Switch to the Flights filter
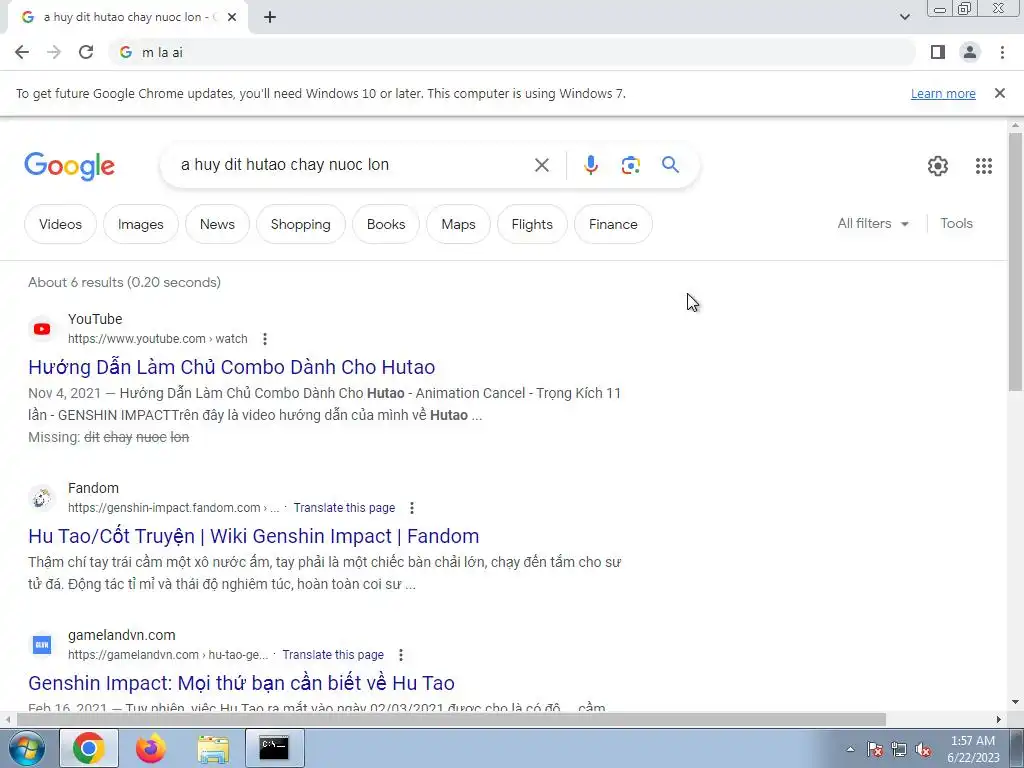The image size is (1024, 768). pos(532,224)
